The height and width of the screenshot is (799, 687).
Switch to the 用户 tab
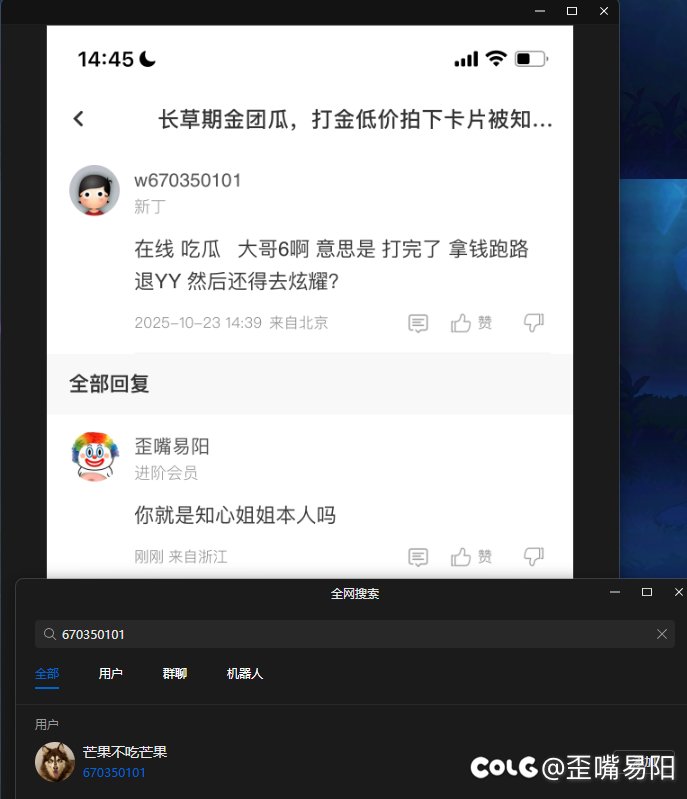pos(111,674)
